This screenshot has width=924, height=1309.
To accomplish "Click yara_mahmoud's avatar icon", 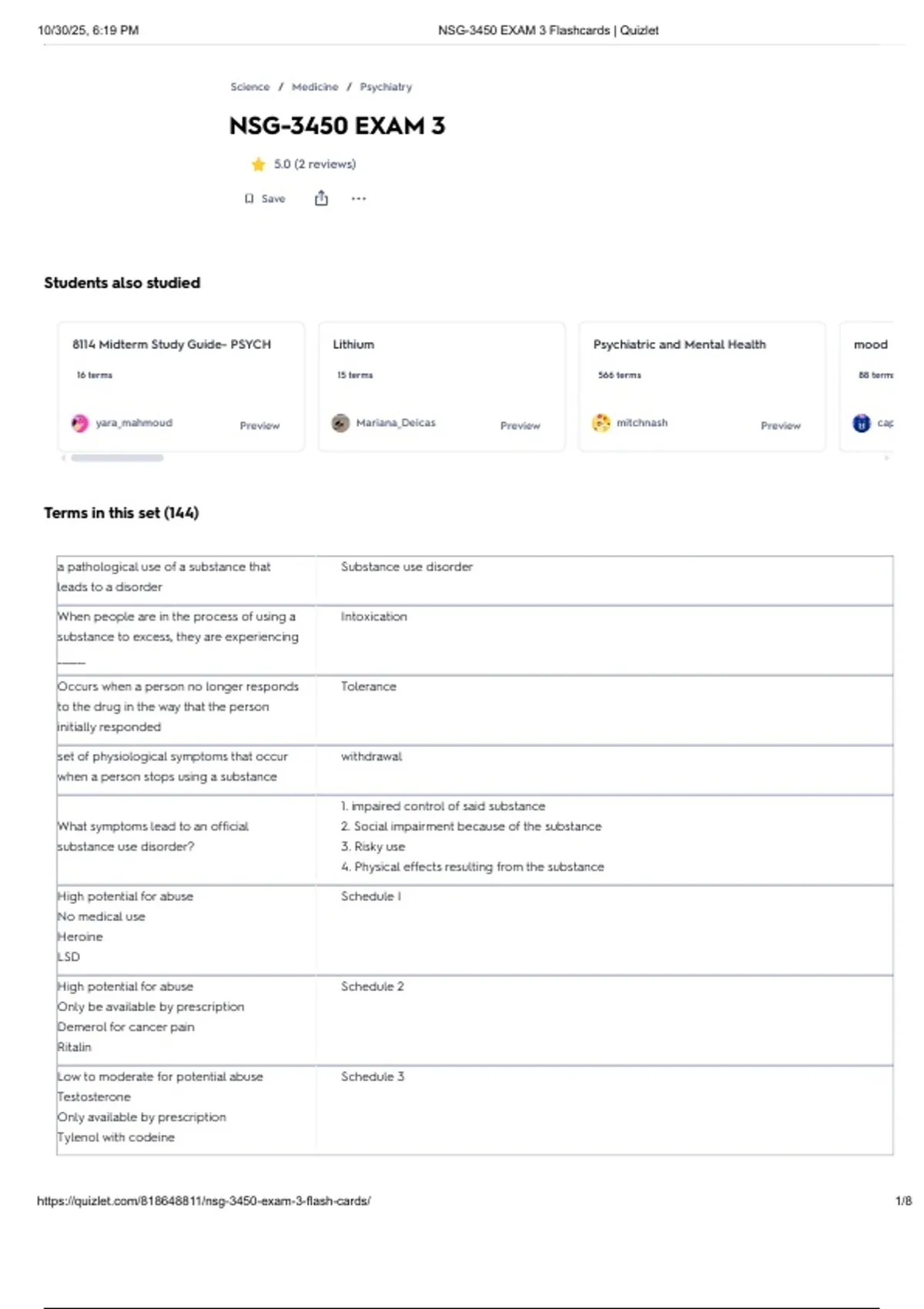I will pos(80,423).
